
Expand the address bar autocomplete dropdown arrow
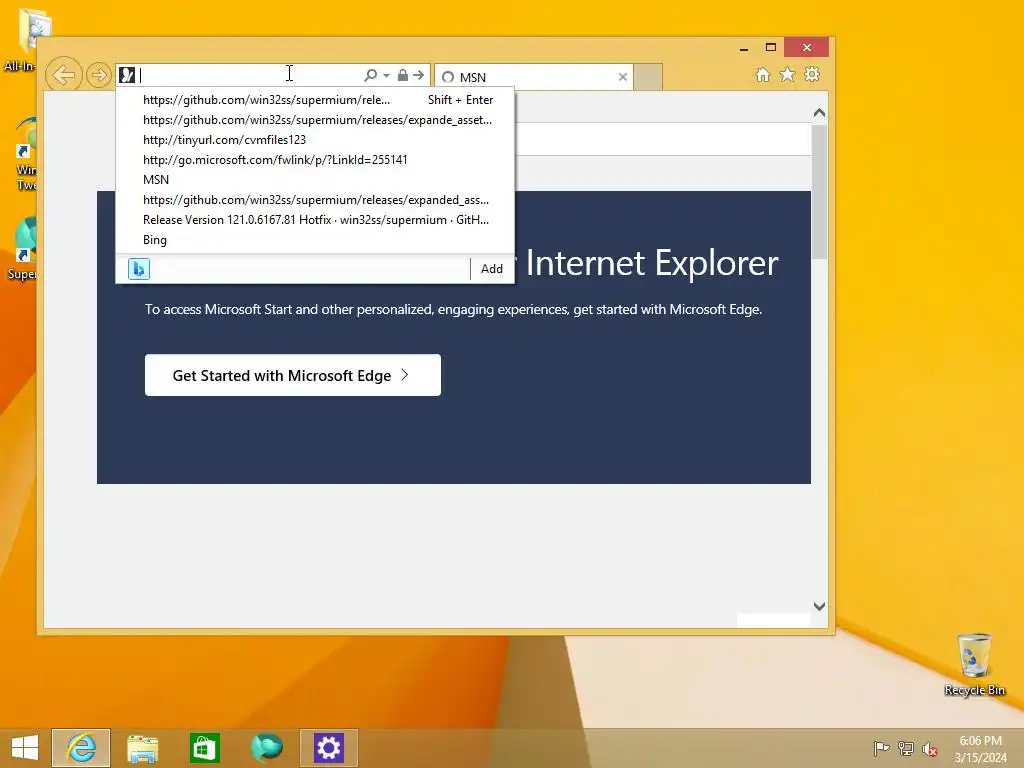point(387,76)
